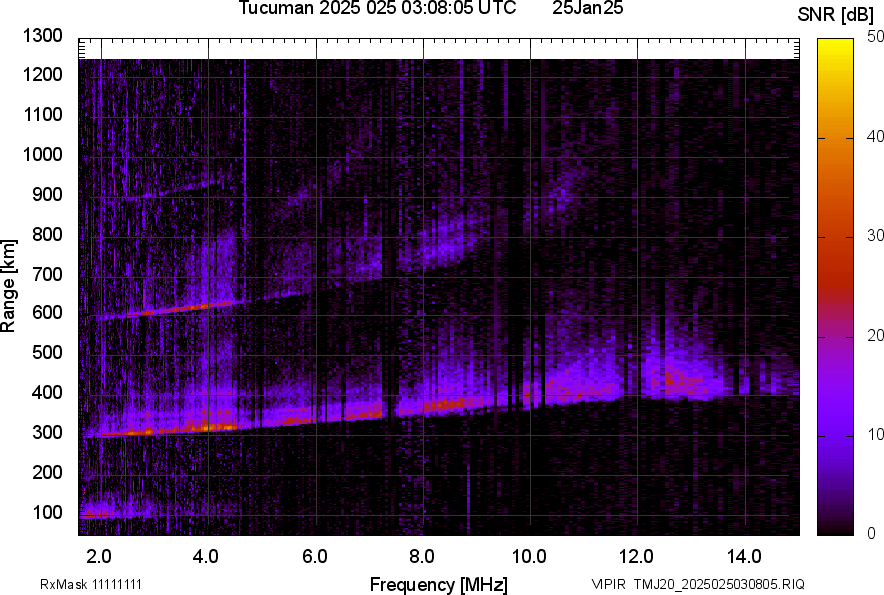The width and height of the screenshot is (884, 595).
Task: Click colorbar tick label '20'
Action: pyautogui.click(x=875, y=336)
